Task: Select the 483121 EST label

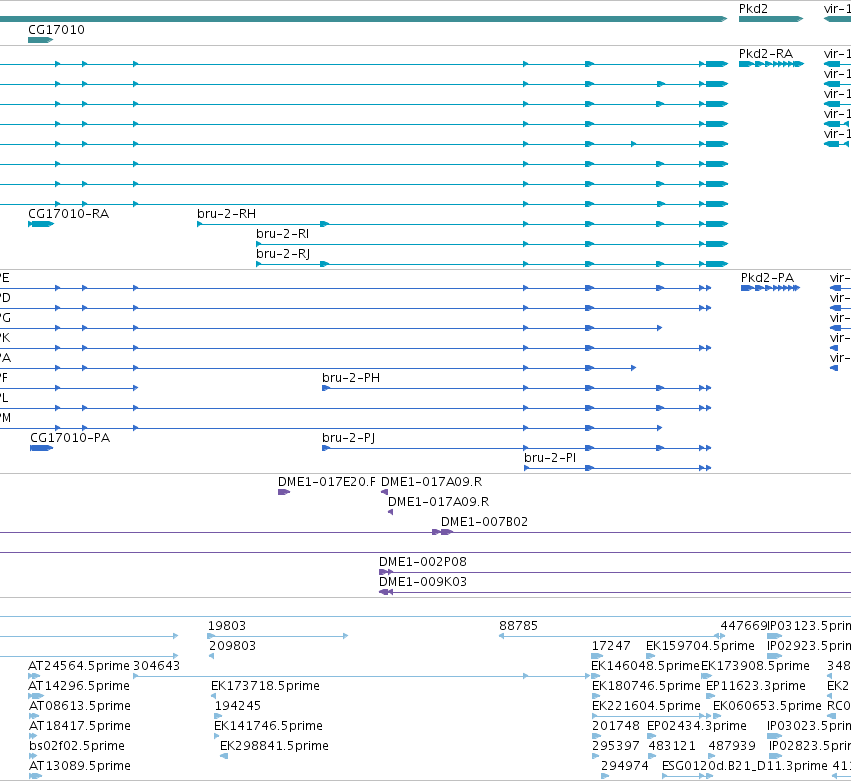Action: tap(672, 746)
